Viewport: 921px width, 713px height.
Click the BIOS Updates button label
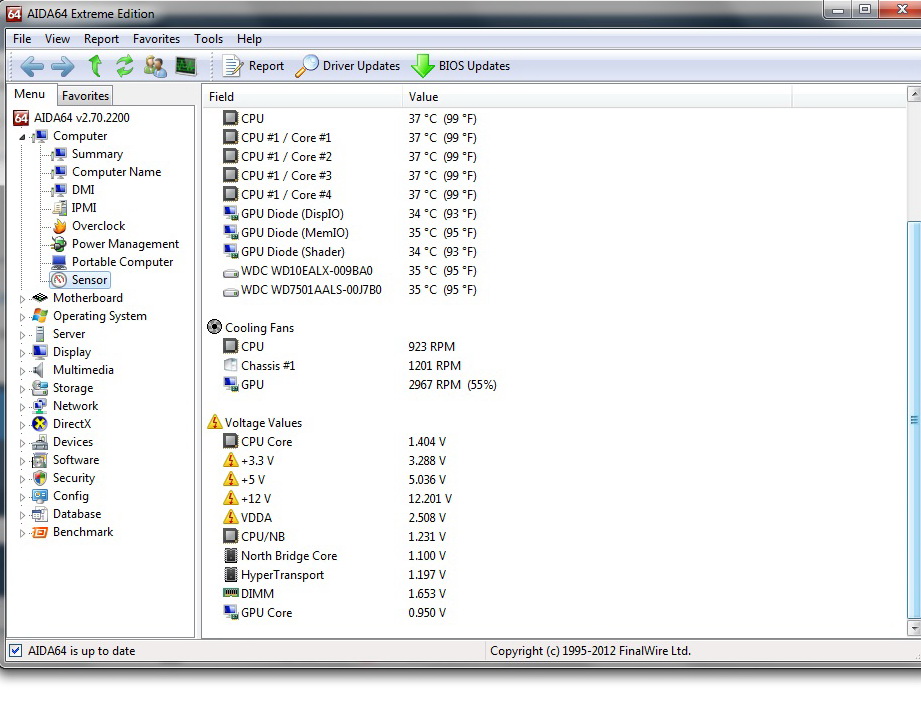(x=474, y=66)
